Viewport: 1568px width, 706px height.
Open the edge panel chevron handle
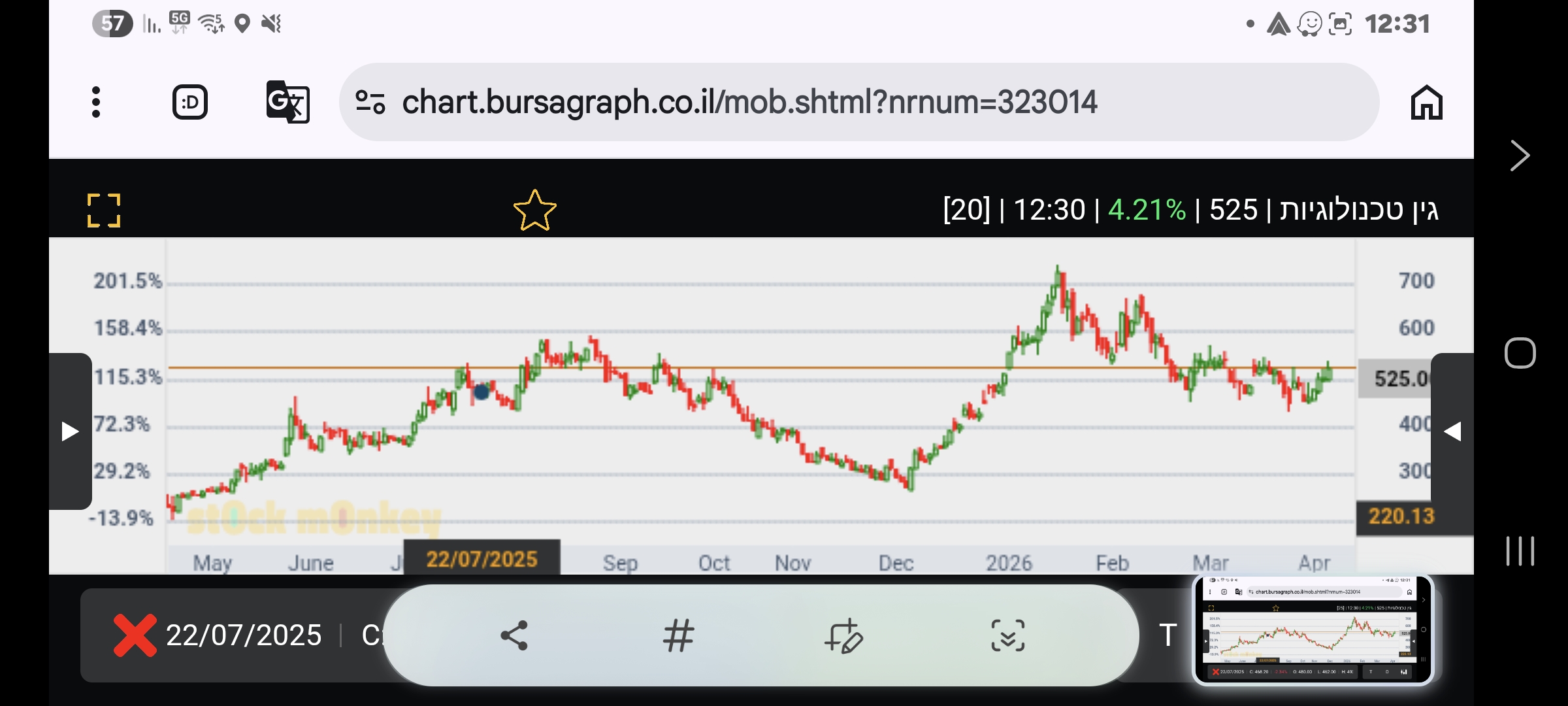pos(1520,156)
